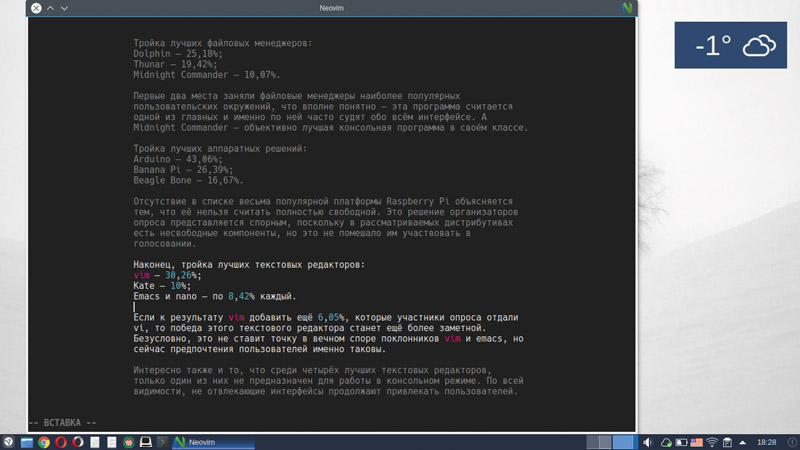The width and height of the screenshot is (800, 450).
Task: Click the 18:28 clock in the taskbar
Action: pos(766,442)
